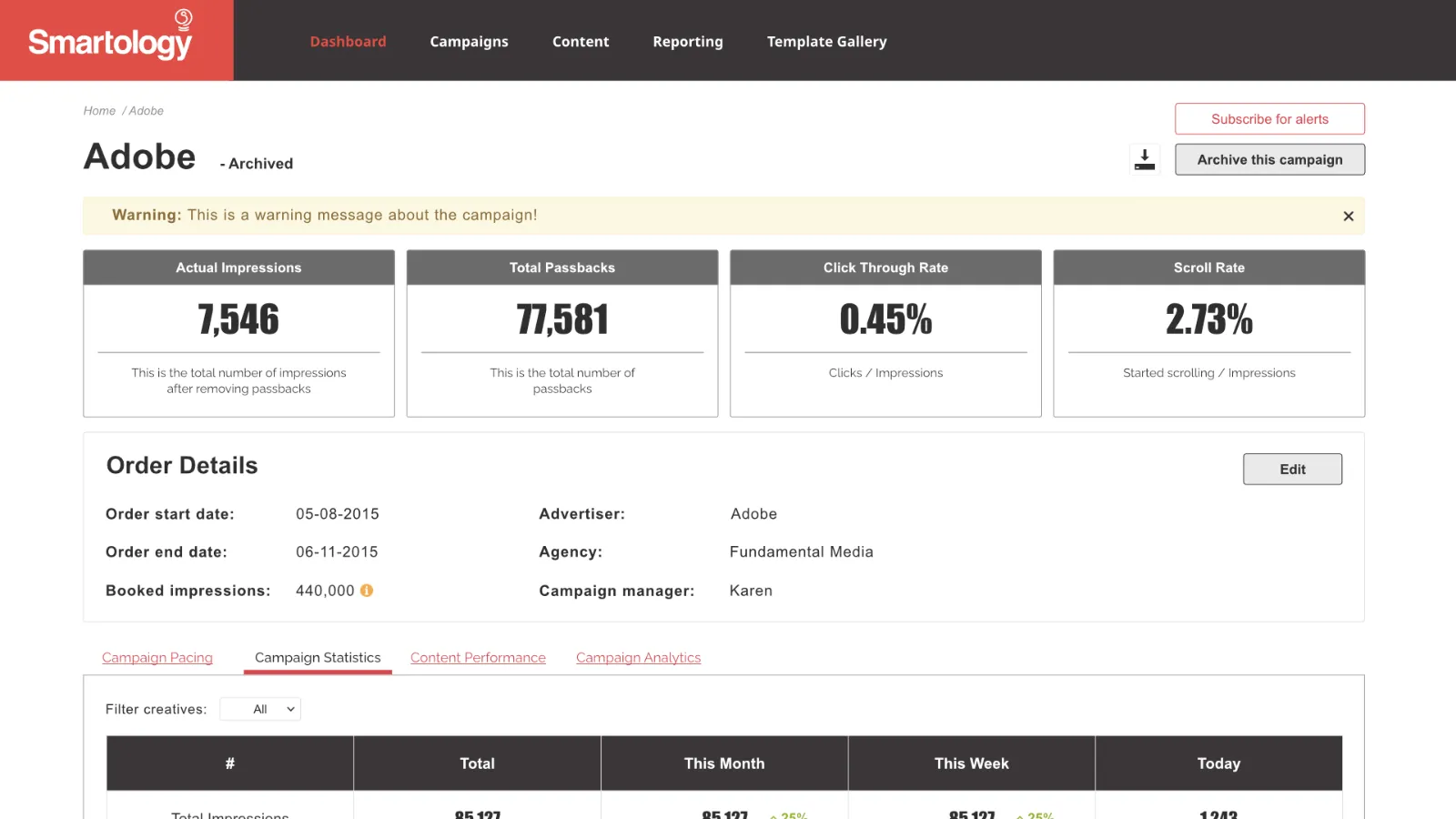Go to the Campaigns section
Viewport: 1456px width, 819px height.
(x=469, y=41)
